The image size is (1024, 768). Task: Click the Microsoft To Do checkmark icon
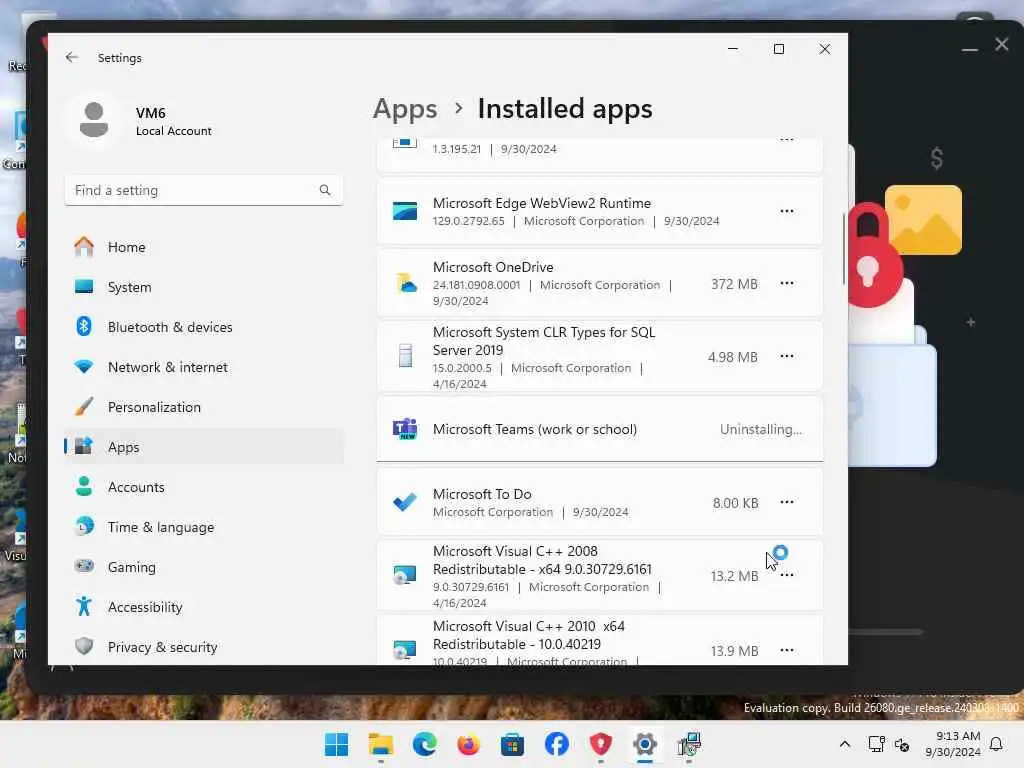tap(405, 502)
